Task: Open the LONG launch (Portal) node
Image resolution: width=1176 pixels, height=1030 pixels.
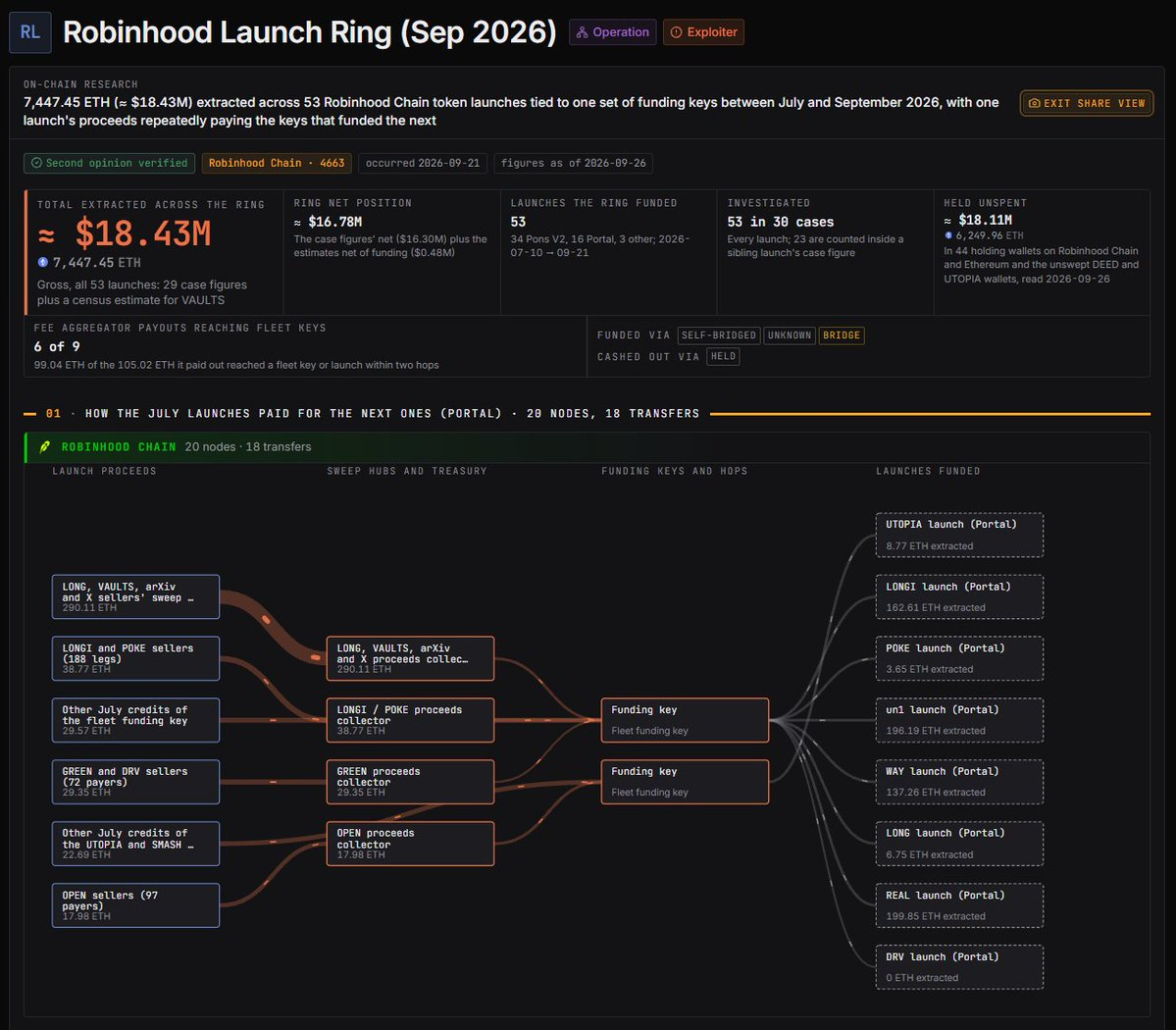Action: tap(959, 844)
